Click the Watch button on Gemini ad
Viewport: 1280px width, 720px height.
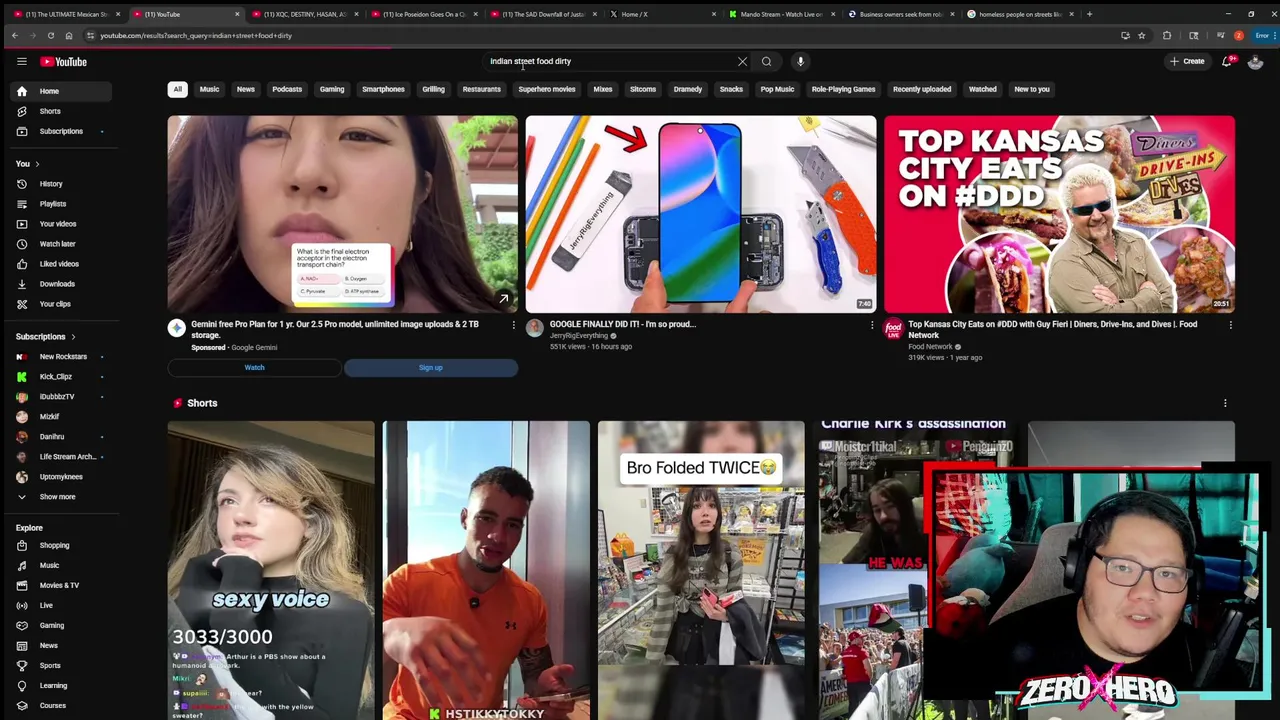pos(255,367)
